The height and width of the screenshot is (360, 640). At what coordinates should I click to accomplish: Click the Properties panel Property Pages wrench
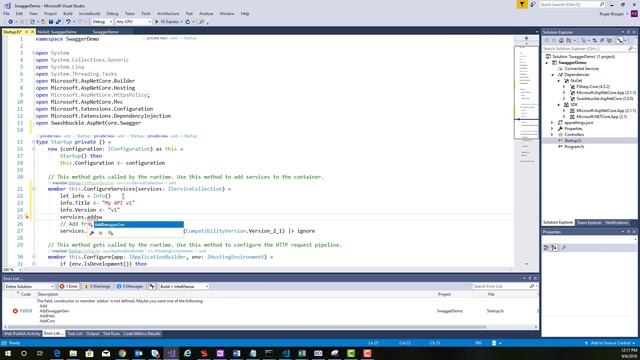click(564, 248)
